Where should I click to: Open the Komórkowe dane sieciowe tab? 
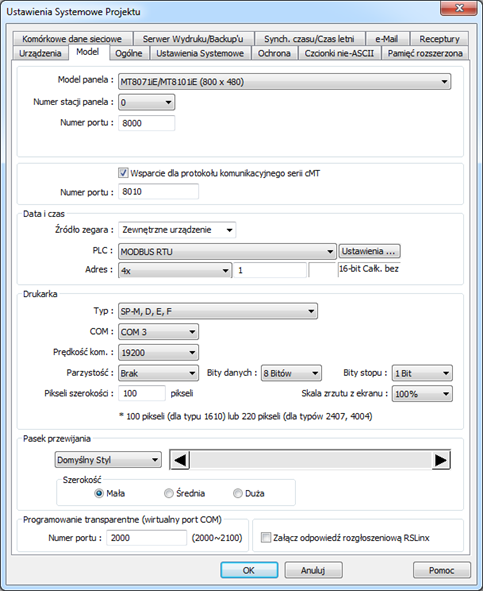pyautogui.click(x=72, y=39)
